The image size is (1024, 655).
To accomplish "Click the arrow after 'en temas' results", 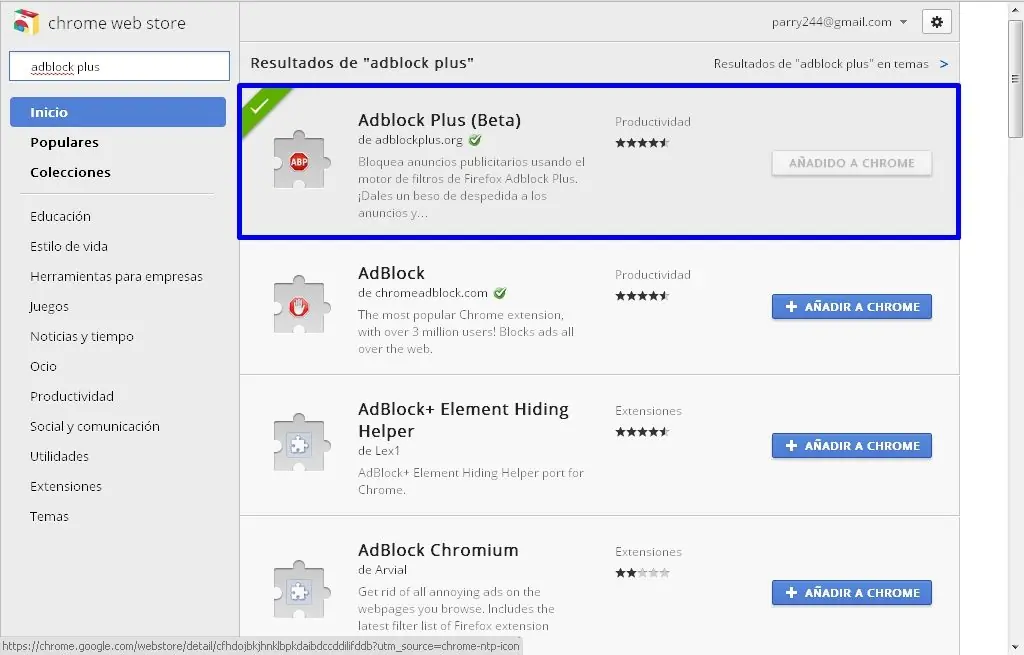I will click(x=944, y=64).
